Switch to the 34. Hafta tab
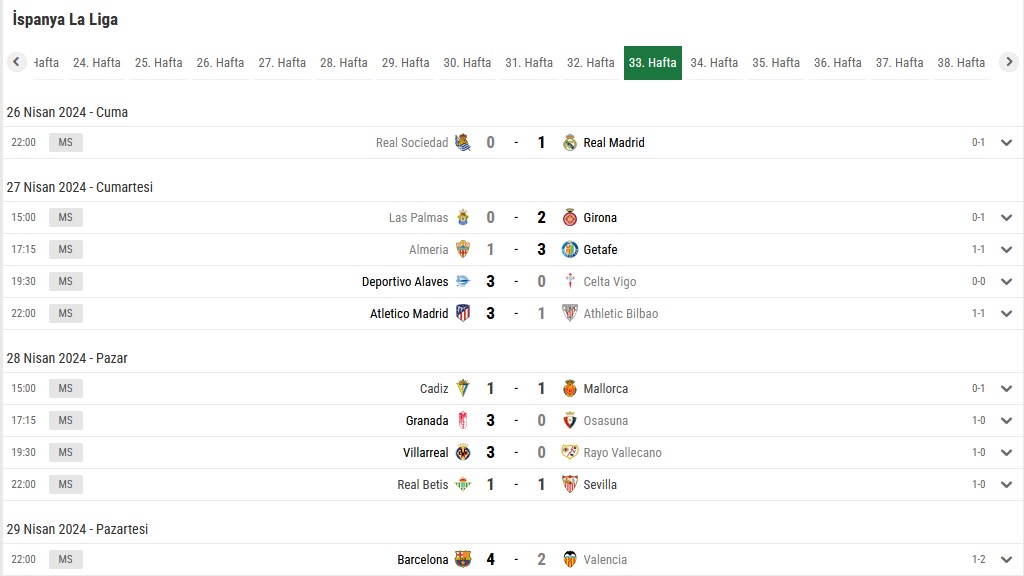Viewport: 1024px width, 576px height. 714,63
